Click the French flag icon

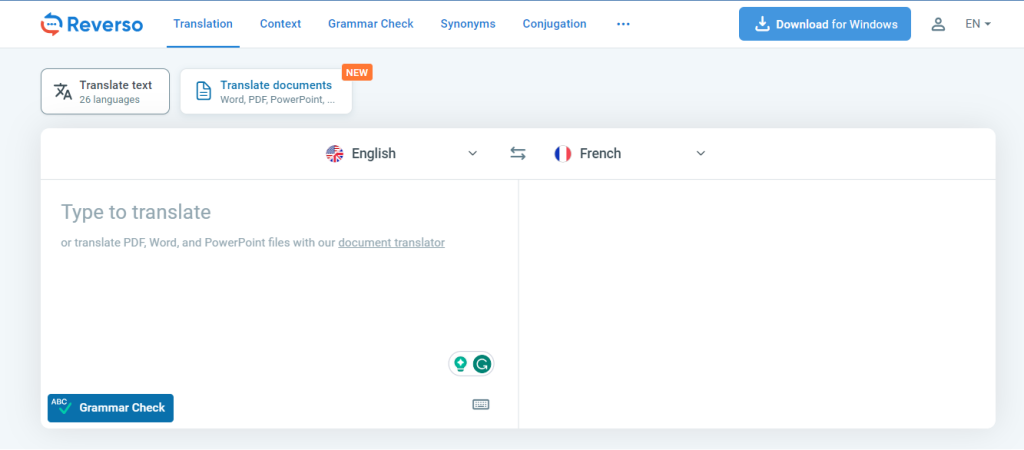[x=562, y=153]
